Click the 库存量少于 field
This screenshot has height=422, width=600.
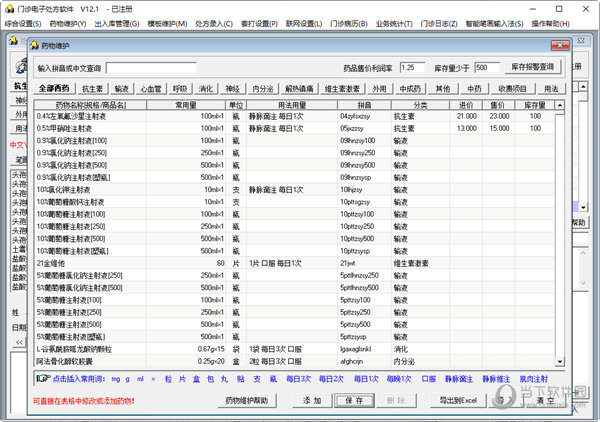487,68
